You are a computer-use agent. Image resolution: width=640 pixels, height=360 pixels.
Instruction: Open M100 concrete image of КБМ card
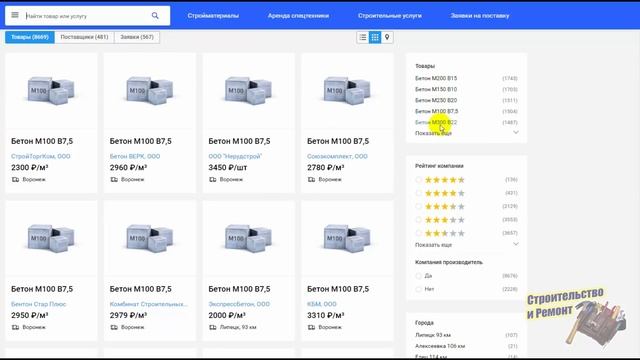(347, 238)
